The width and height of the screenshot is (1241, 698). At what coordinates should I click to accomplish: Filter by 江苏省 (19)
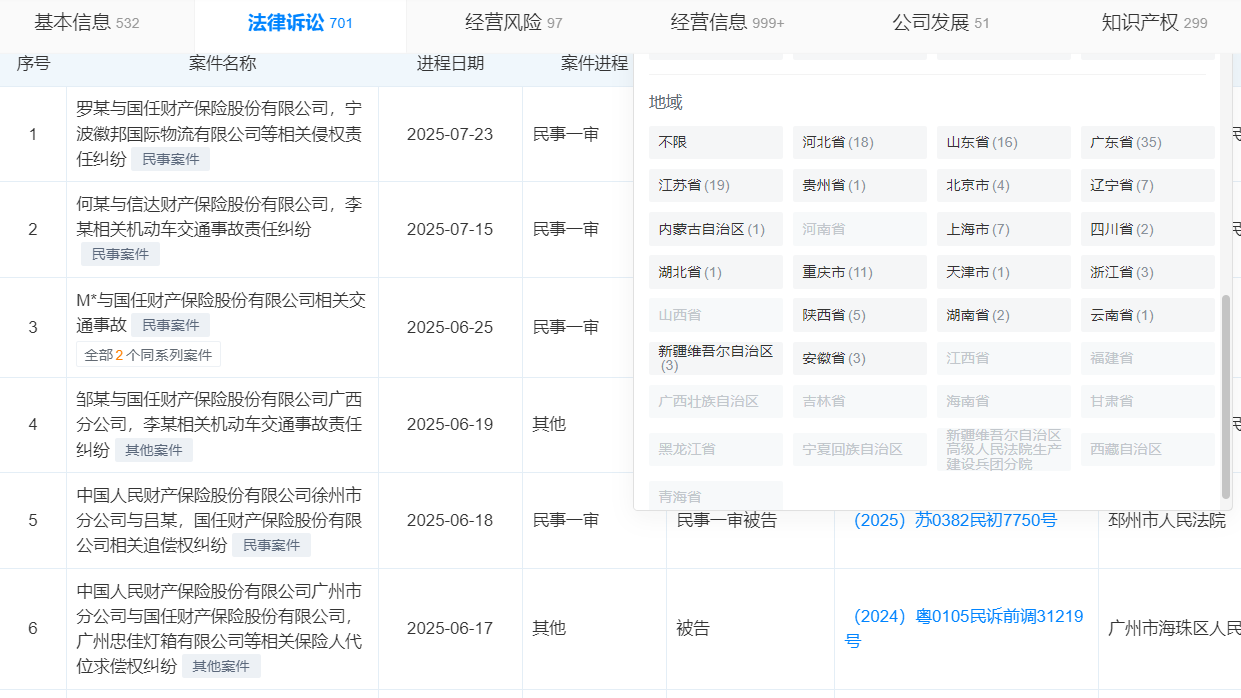click(x=716, y=186)
